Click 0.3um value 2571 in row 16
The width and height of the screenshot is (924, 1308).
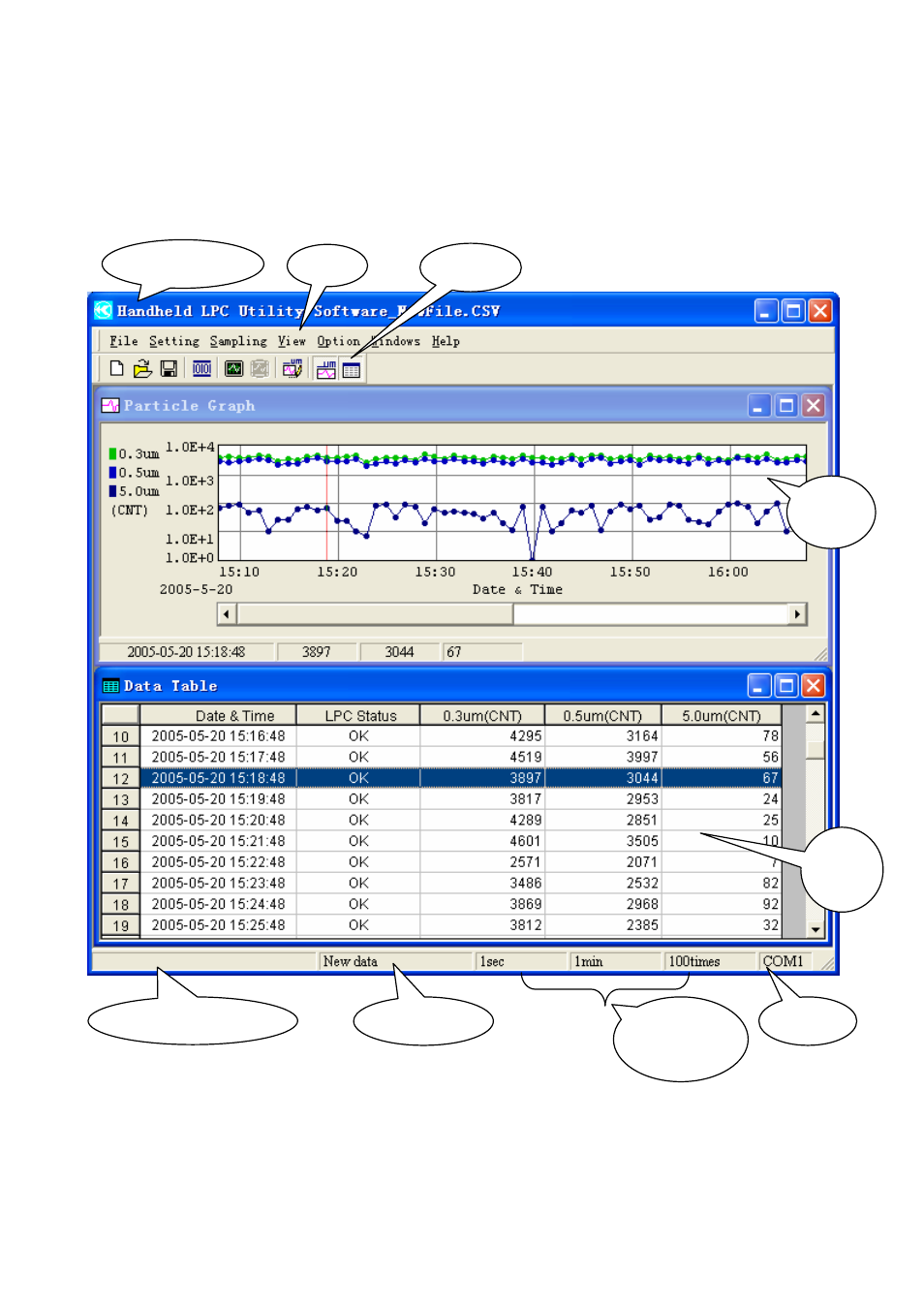point(482,862)
